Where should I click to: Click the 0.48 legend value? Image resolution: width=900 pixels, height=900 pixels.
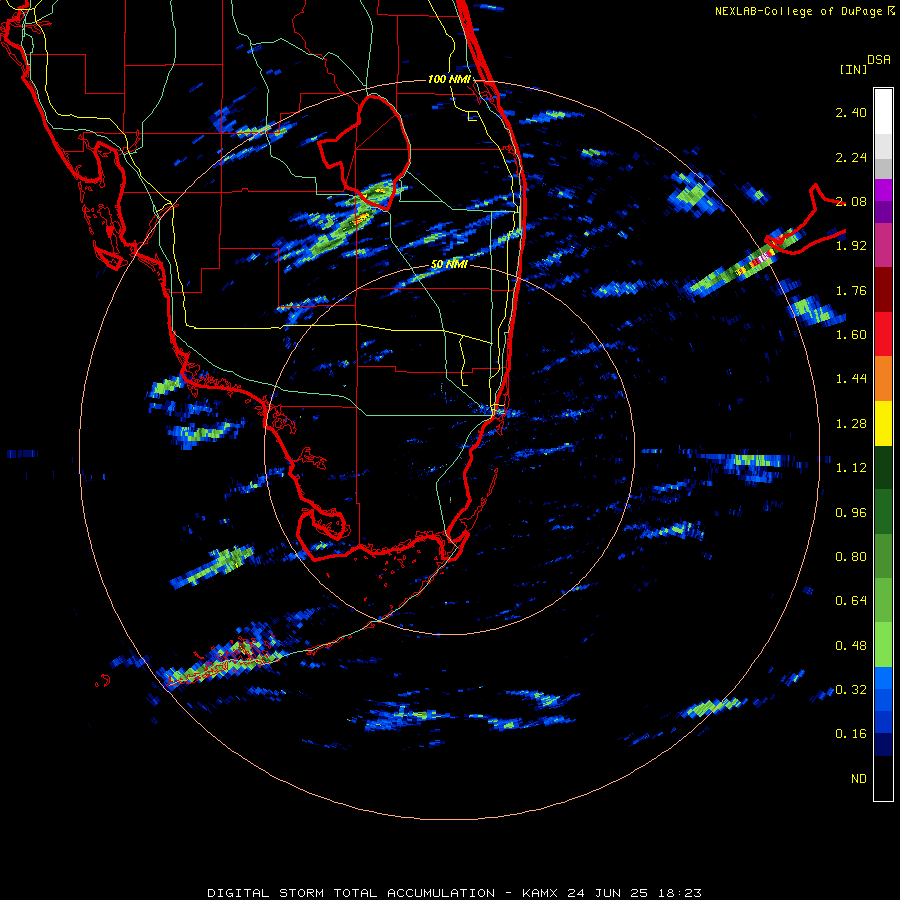pos(851,646)
